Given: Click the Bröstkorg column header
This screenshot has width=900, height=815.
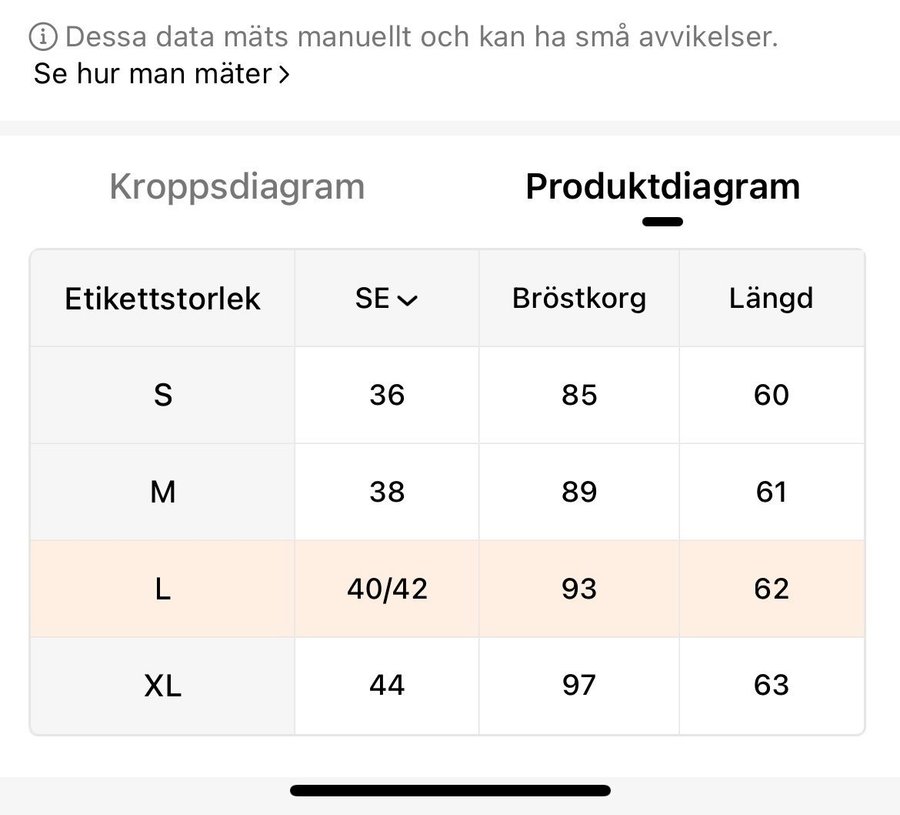Looking at the screenshot, I should click(x=579, y=298).
